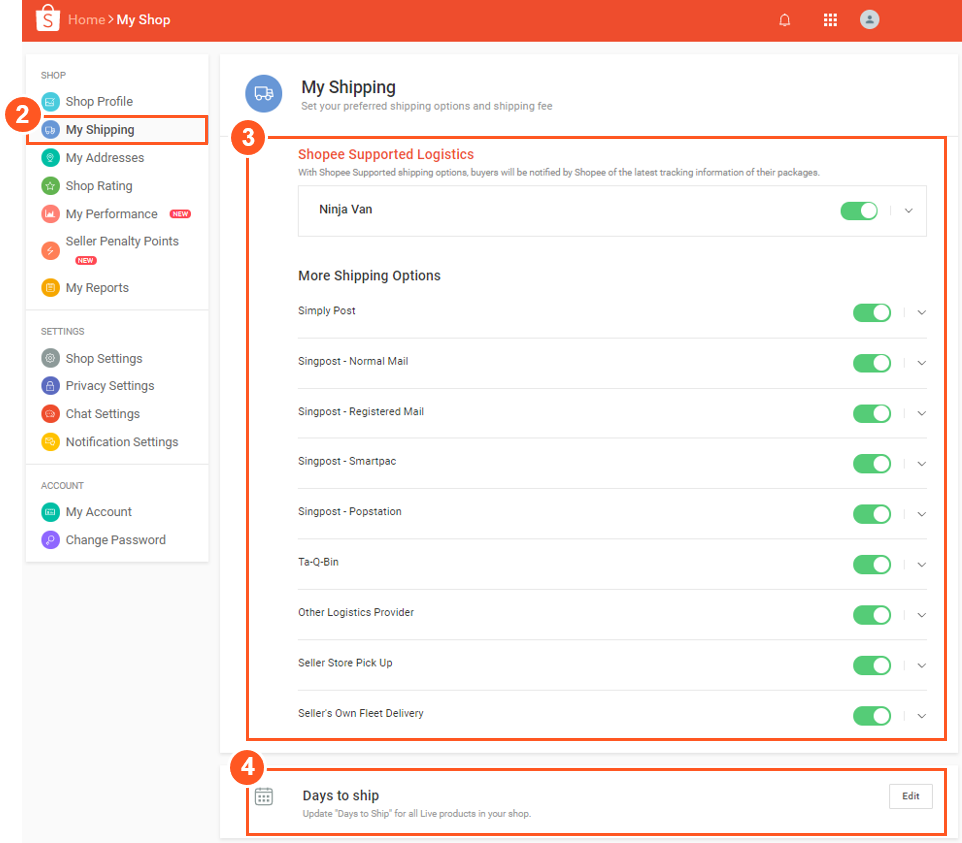Go to Notification Settings menu item
Viewport: 962px width, 843px height.
121,442
